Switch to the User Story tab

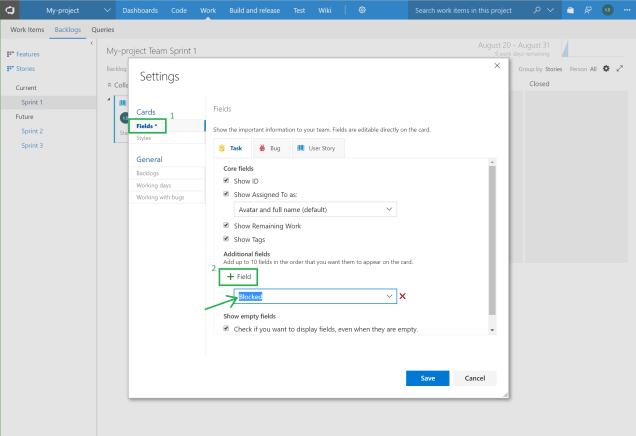[316, 148]
